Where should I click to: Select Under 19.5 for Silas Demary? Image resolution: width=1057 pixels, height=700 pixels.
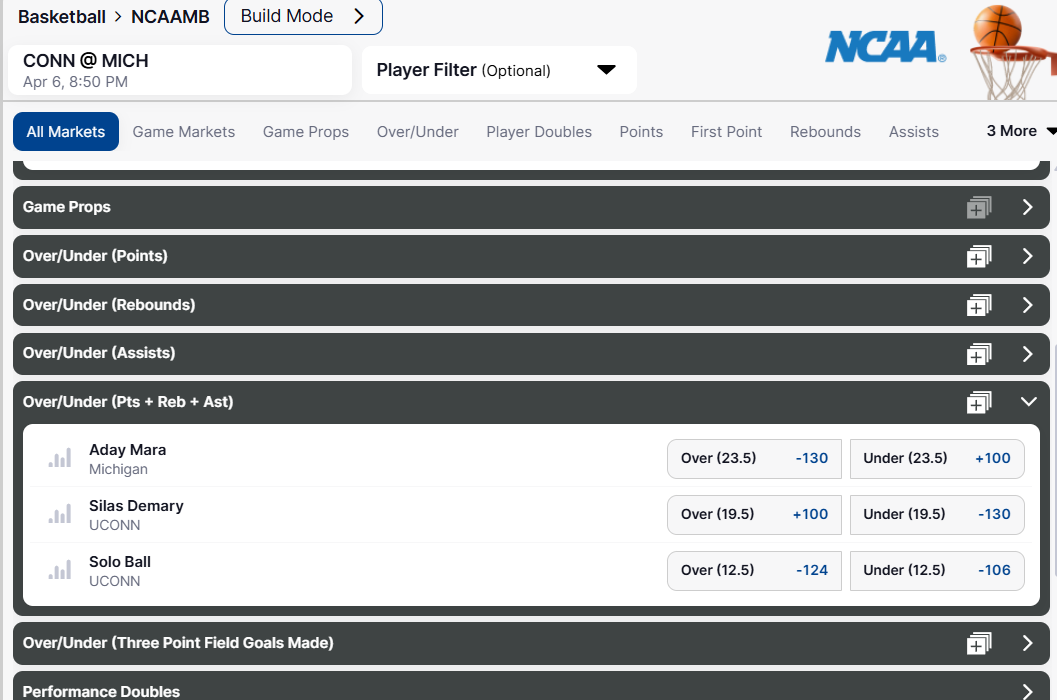936,514
